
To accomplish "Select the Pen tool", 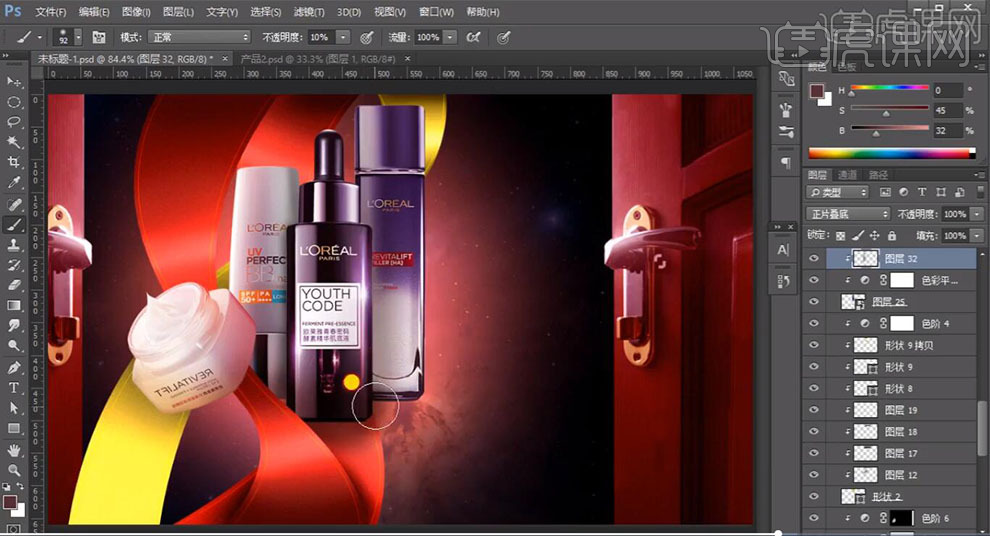I will pyautogui.click(x=13, y=367).
